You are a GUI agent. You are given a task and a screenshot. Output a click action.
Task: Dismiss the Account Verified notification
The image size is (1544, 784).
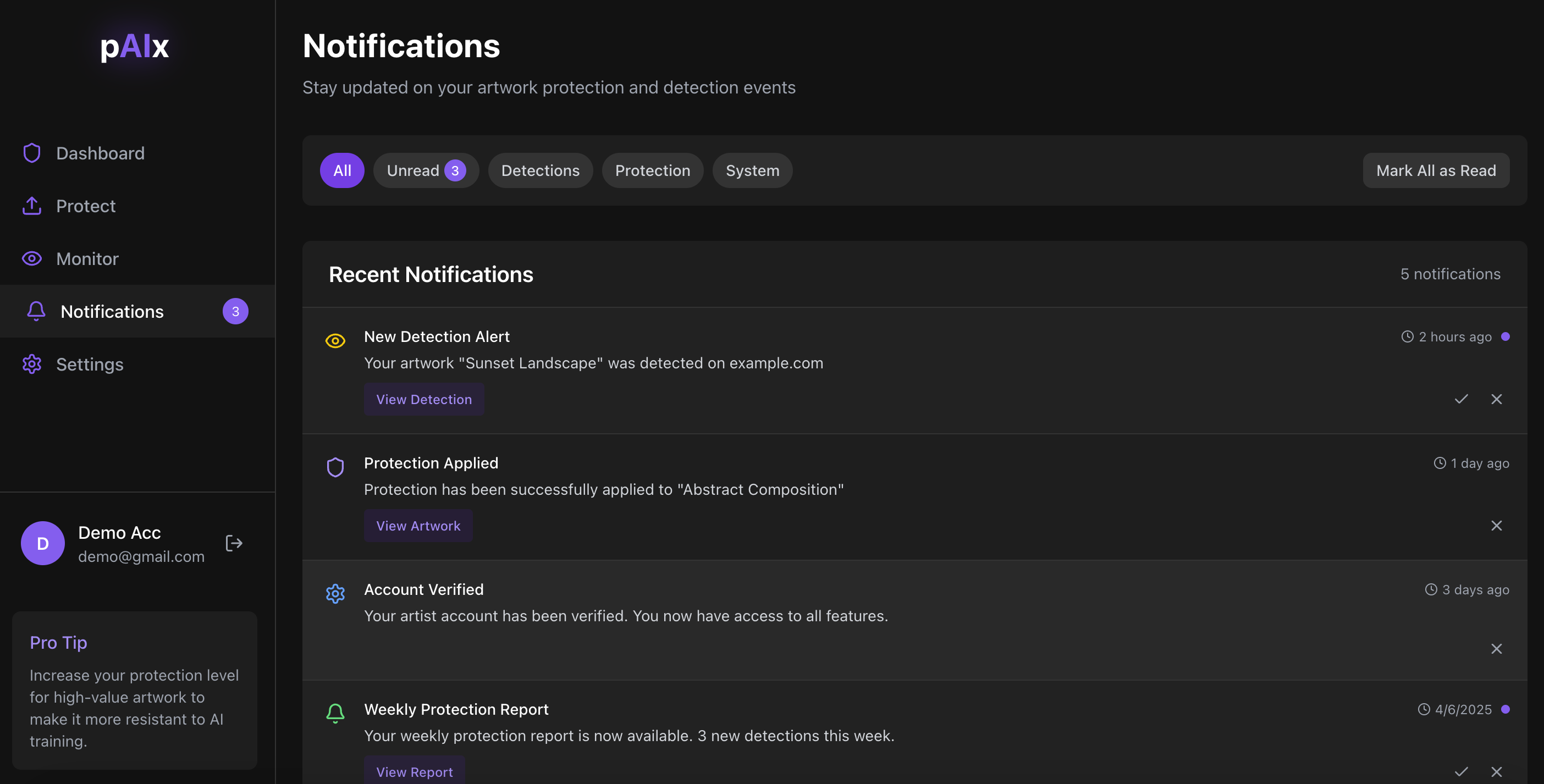pyautogui.click(x=1496, y=649)
